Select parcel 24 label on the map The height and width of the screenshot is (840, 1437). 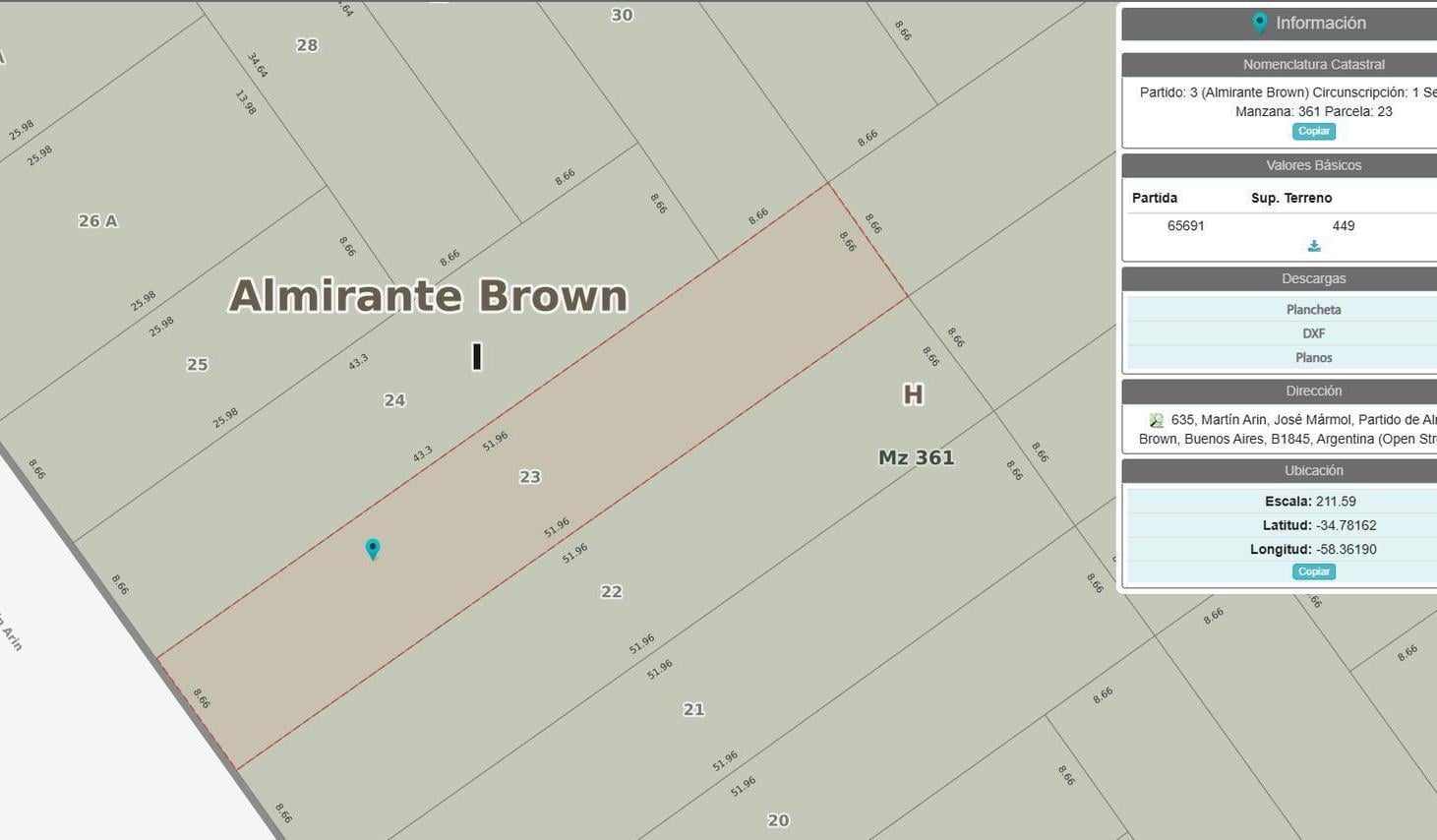pos(394,400)
